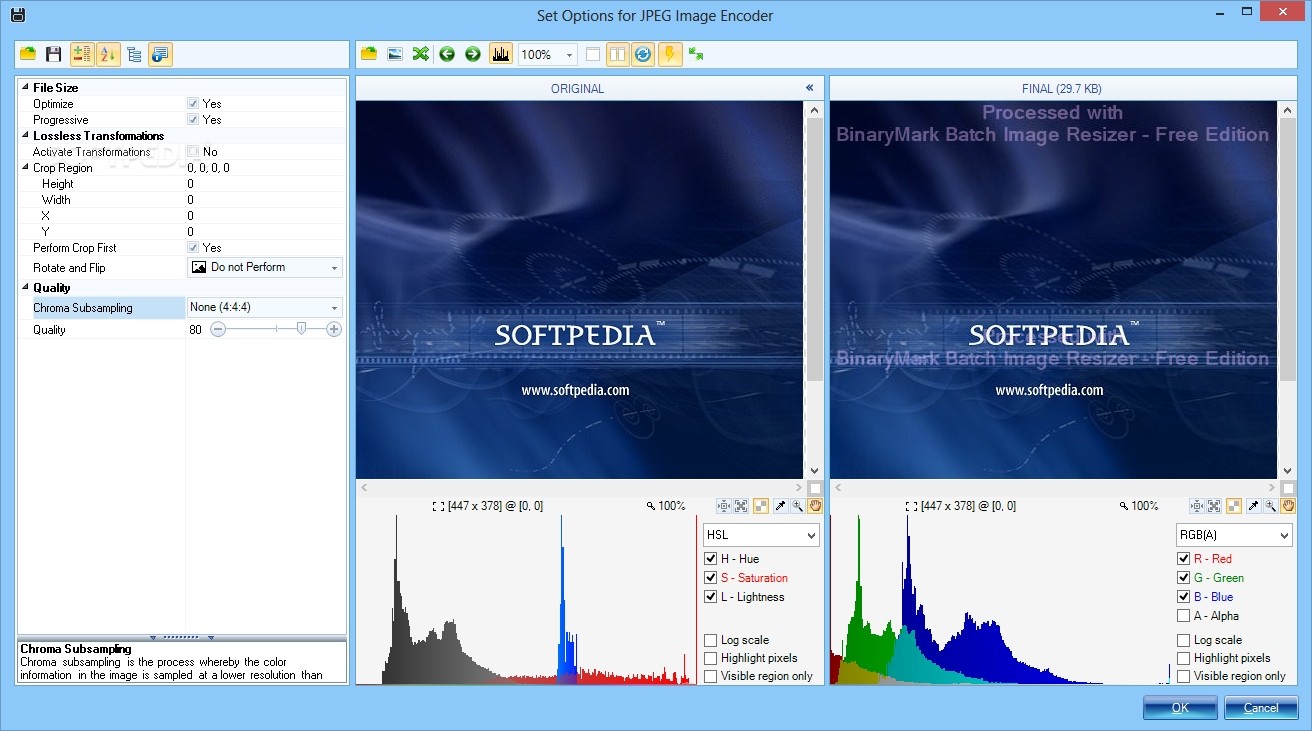Enable Log scale for HSL histogram

[x=710, y=640]
